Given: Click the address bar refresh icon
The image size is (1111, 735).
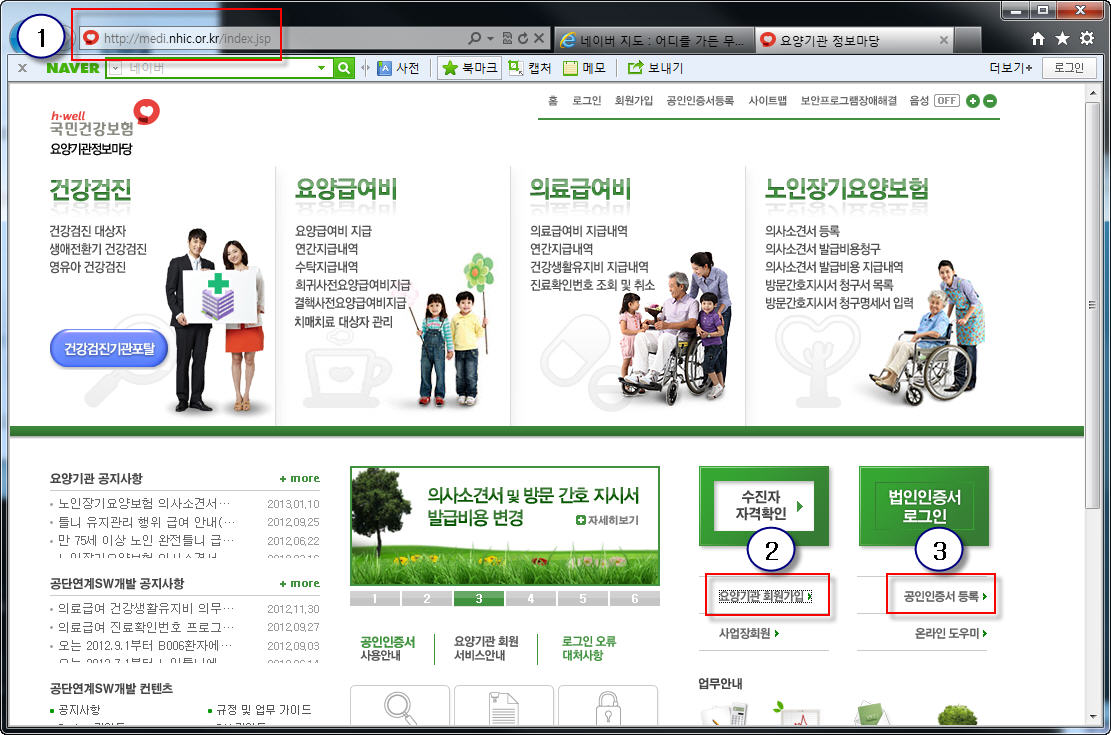Looking at the screenshot, I should 523,38.
